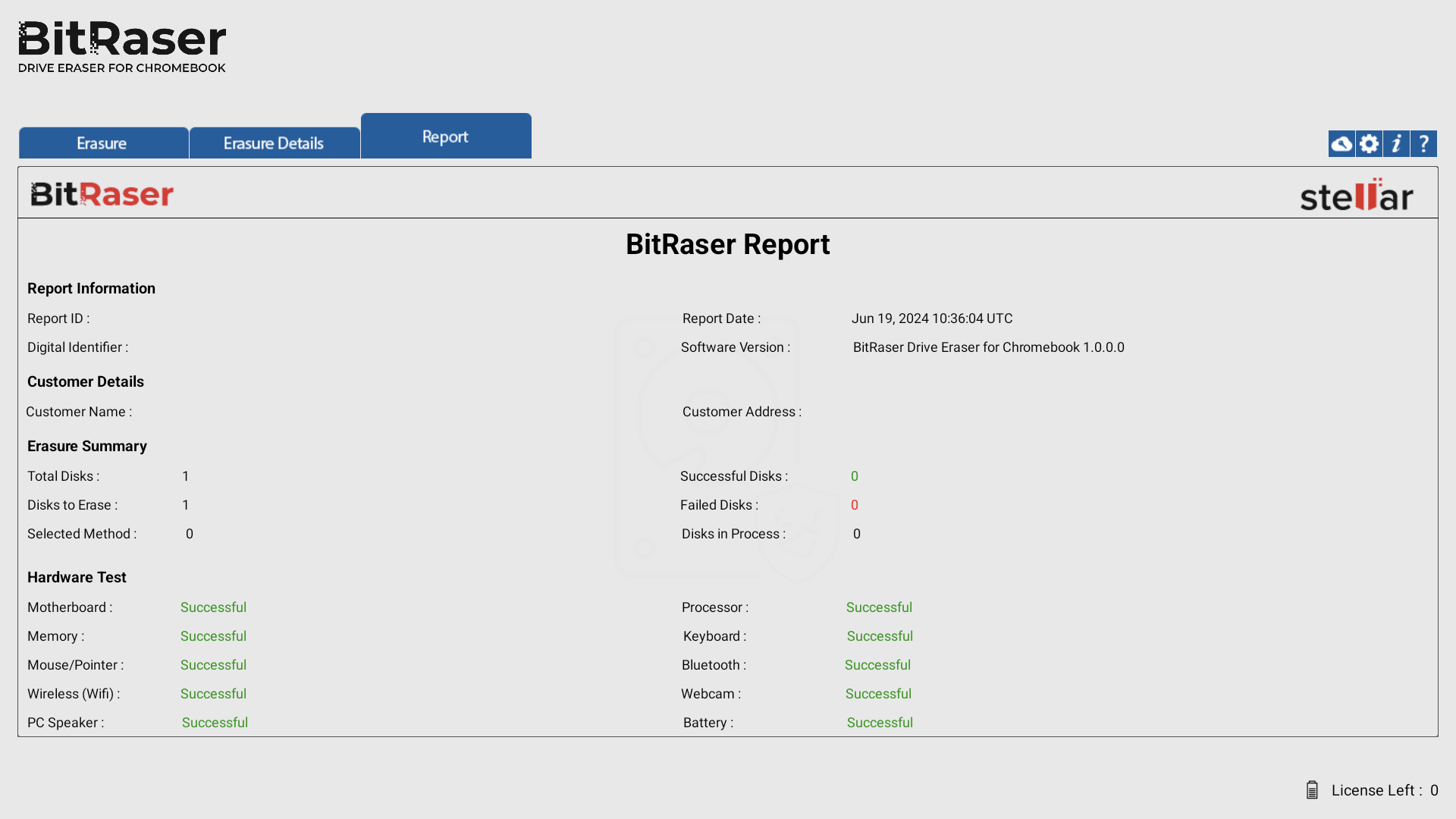
Task: Click the Mouse/Pointer label
Action: coord(75,665)
